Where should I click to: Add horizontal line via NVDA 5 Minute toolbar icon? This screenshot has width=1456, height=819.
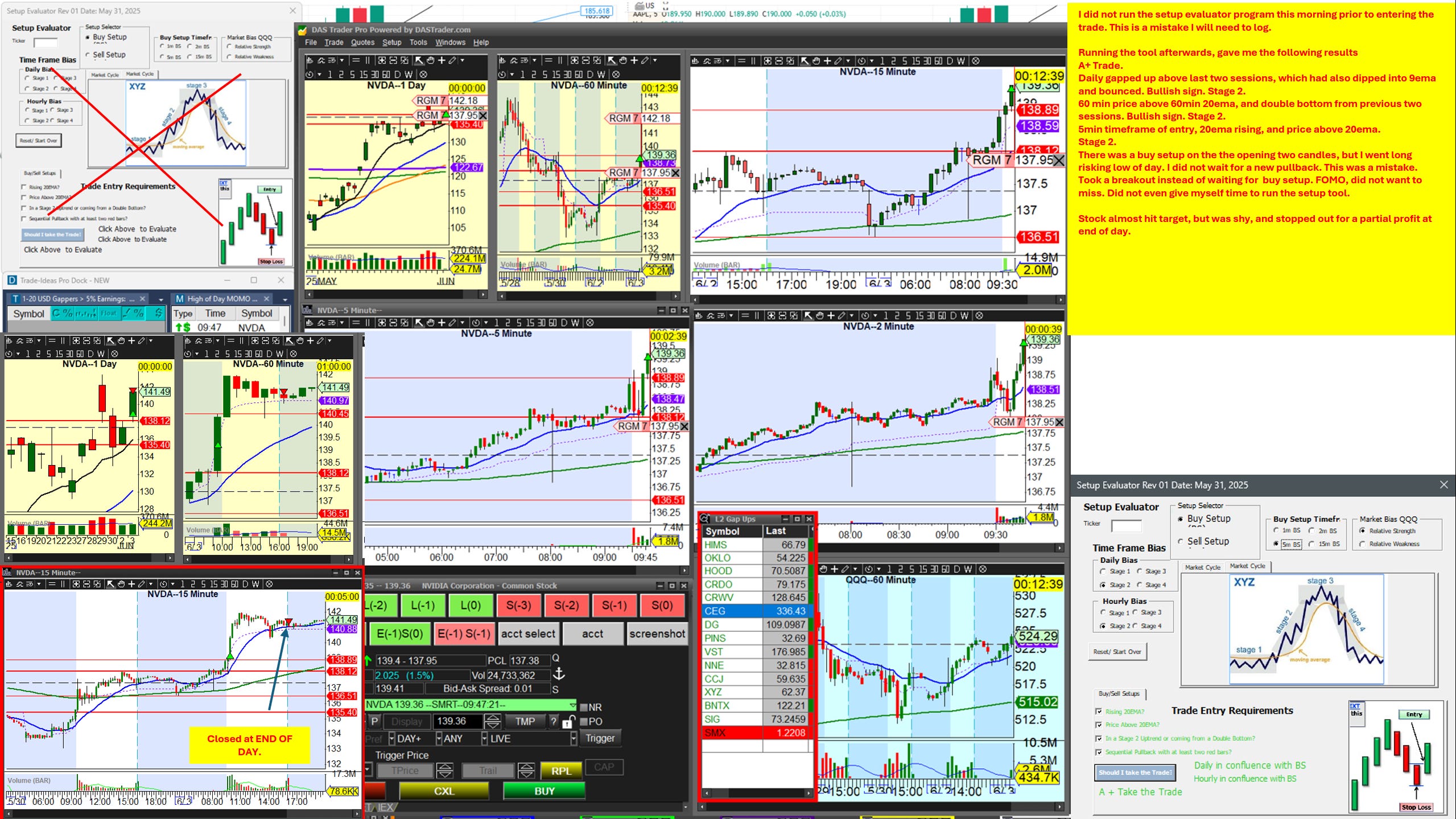click(x=356, y=323)
